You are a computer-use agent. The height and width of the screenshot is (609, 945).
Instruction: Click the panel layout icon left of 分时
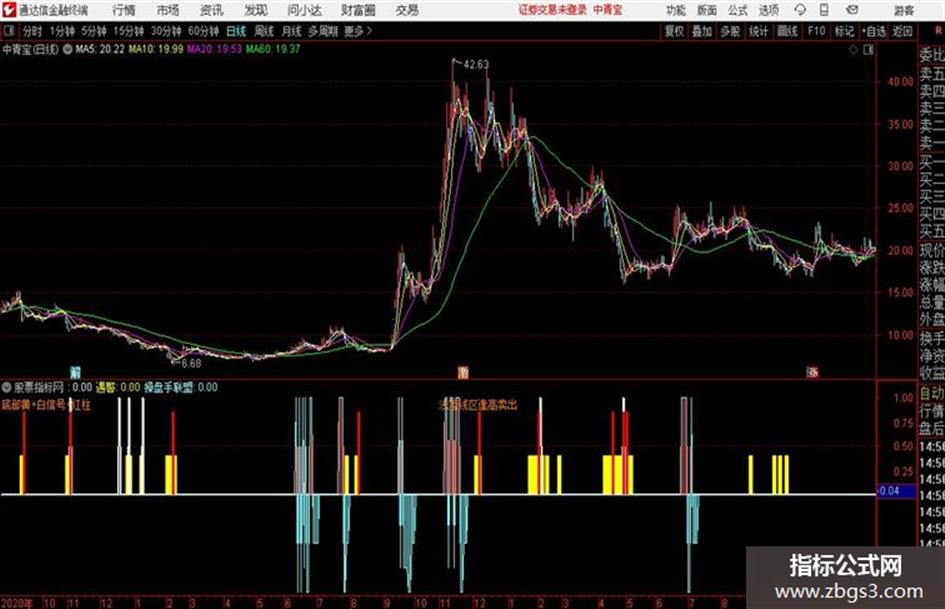coord(8,31)
